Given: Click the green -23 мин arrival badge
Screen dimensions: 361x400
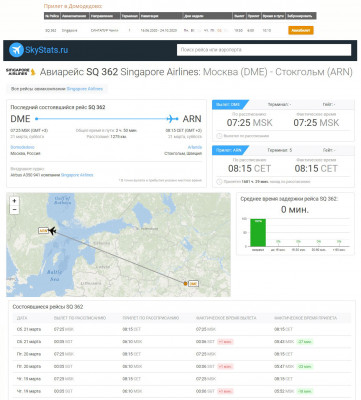Looking at the screenshot, I should coord(305,367).
